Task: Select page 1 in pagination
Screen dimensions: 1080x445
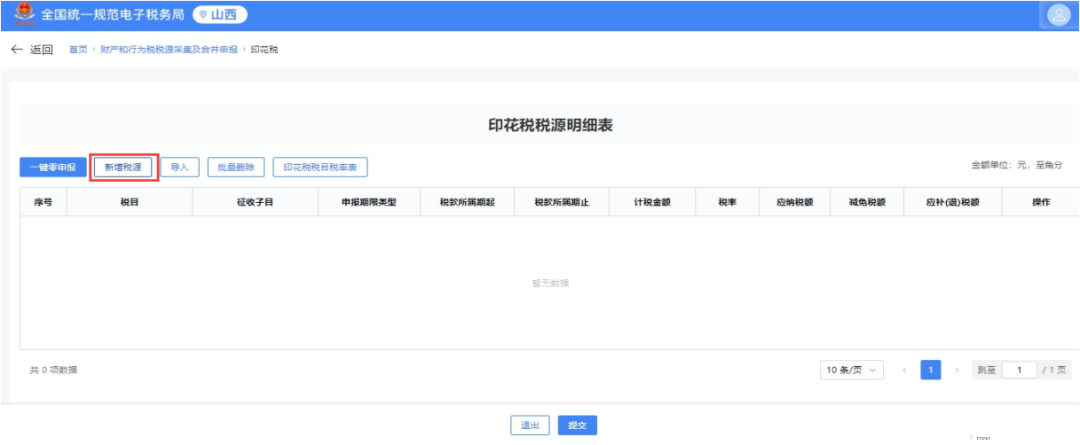Action: pos(931,370)
